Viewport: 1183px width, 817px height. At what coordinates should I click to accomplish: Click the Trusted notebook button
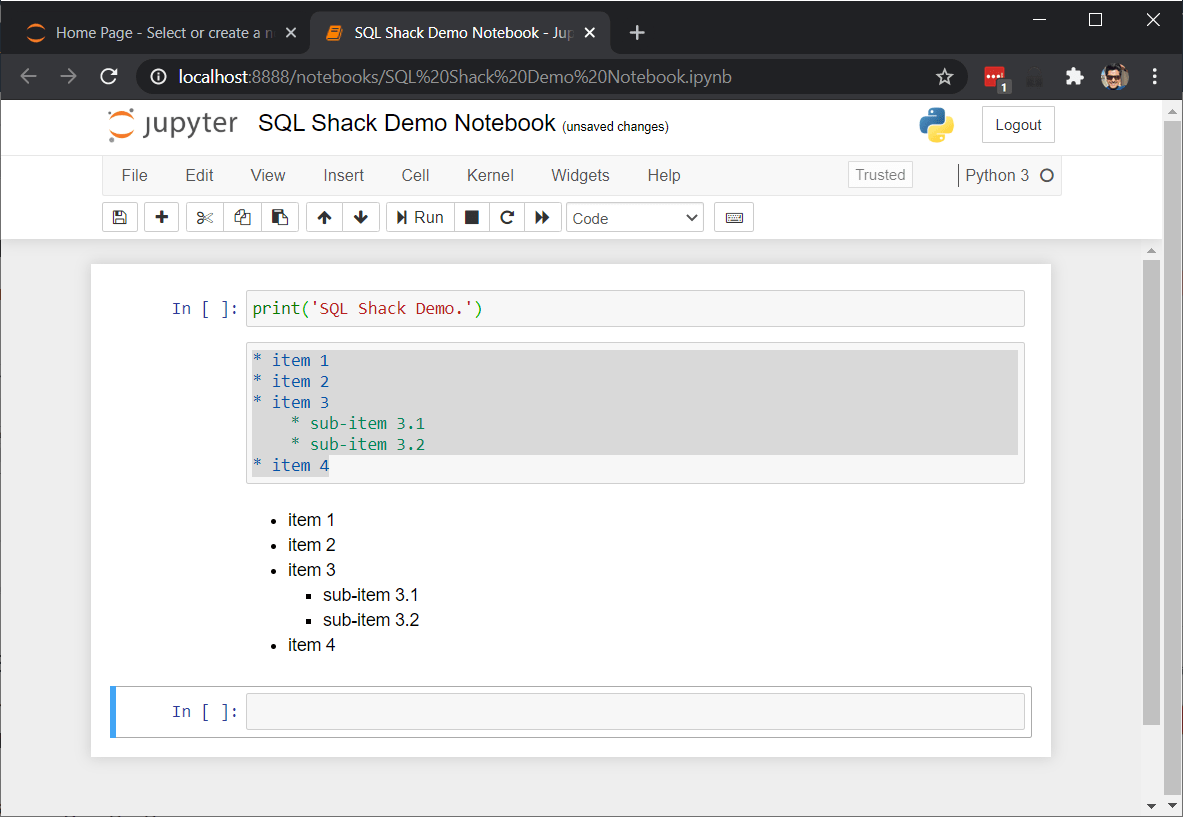(879, 174)
